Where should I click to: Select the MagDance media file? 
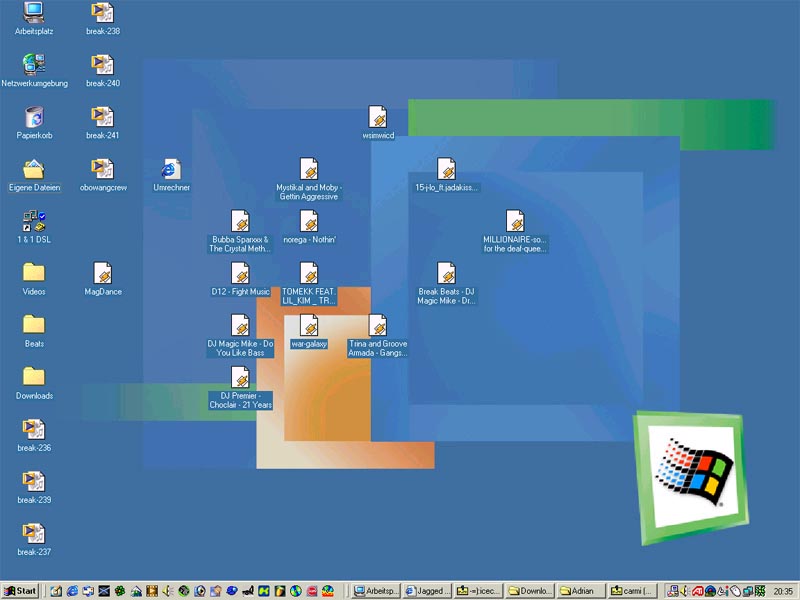[x=103, y=273]
